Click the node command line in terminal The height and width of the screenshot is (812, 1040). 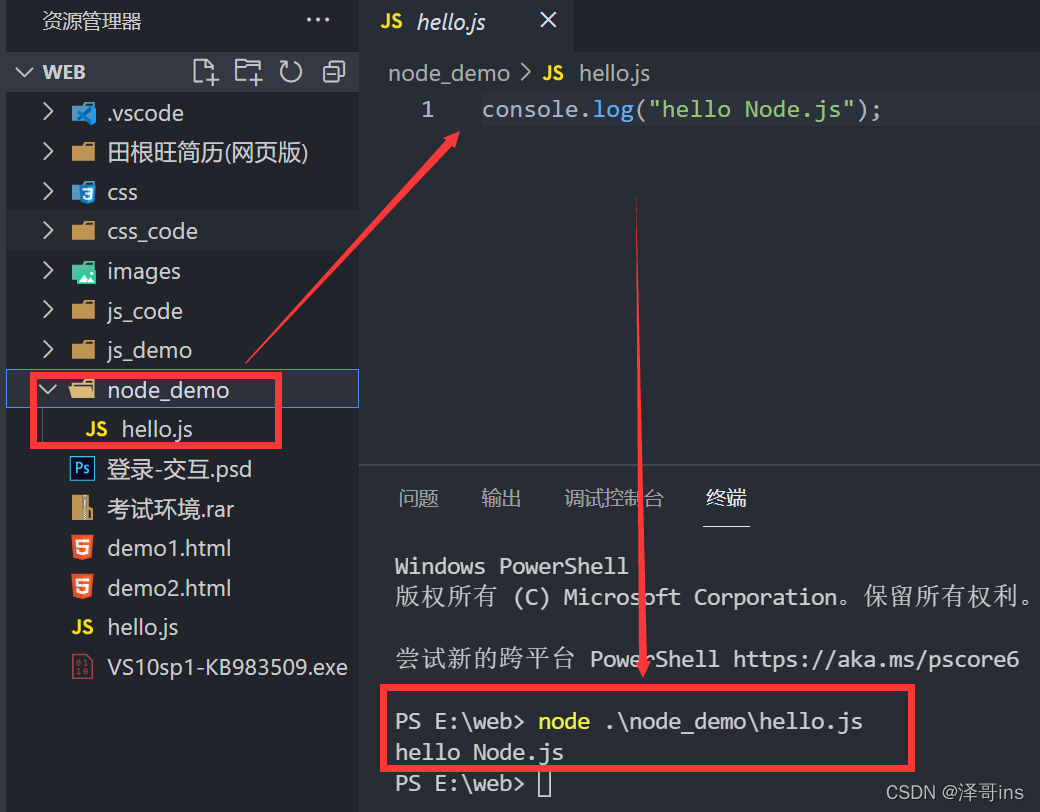pyautogui.click(x=629, y=721)
